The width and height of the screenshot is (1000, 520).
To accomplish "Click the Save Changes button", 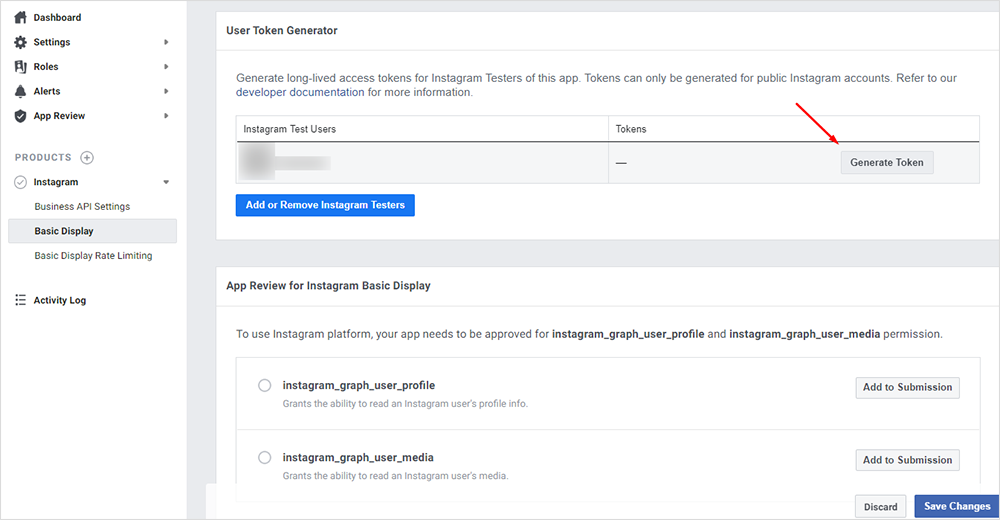I will (x=957, y=507).
